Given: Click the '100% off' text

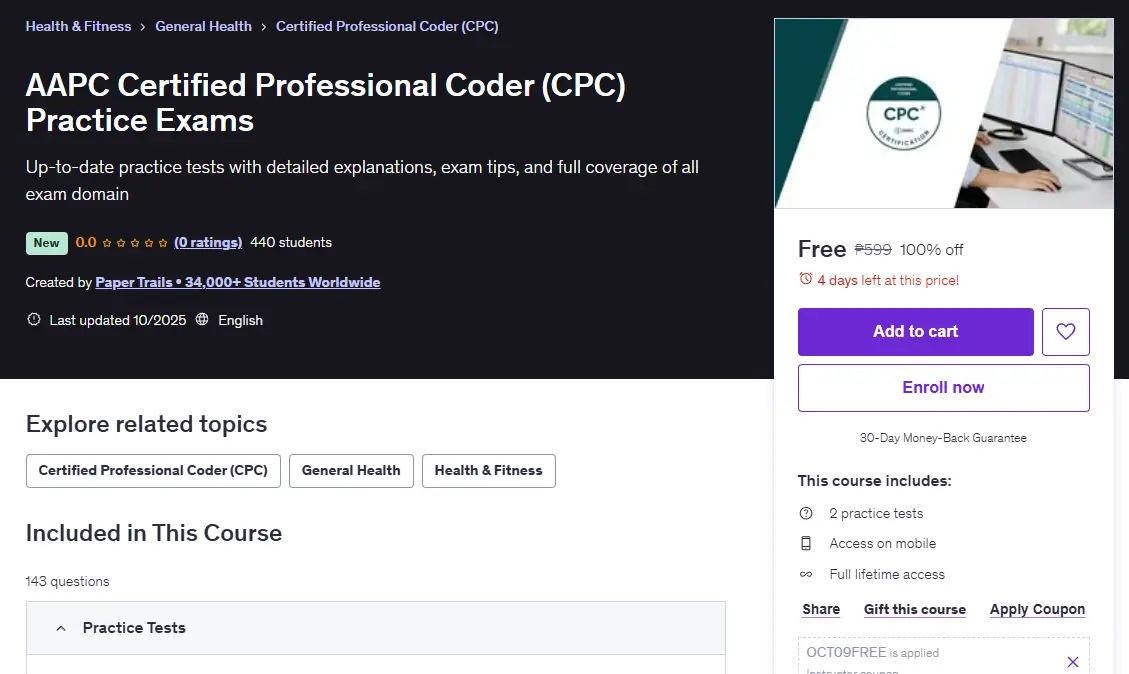Looking at the screenshot, I should pyautogui.click(x=931, y=250).
